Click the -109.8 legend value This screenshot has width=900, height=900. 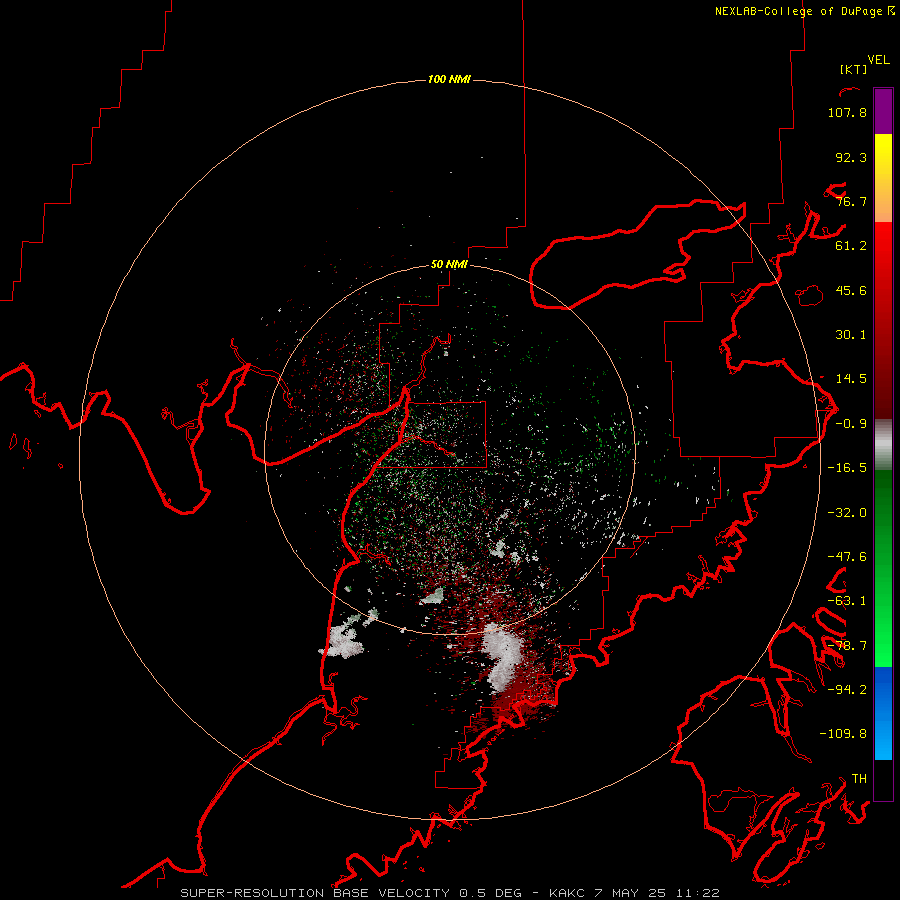coord(843,734)
